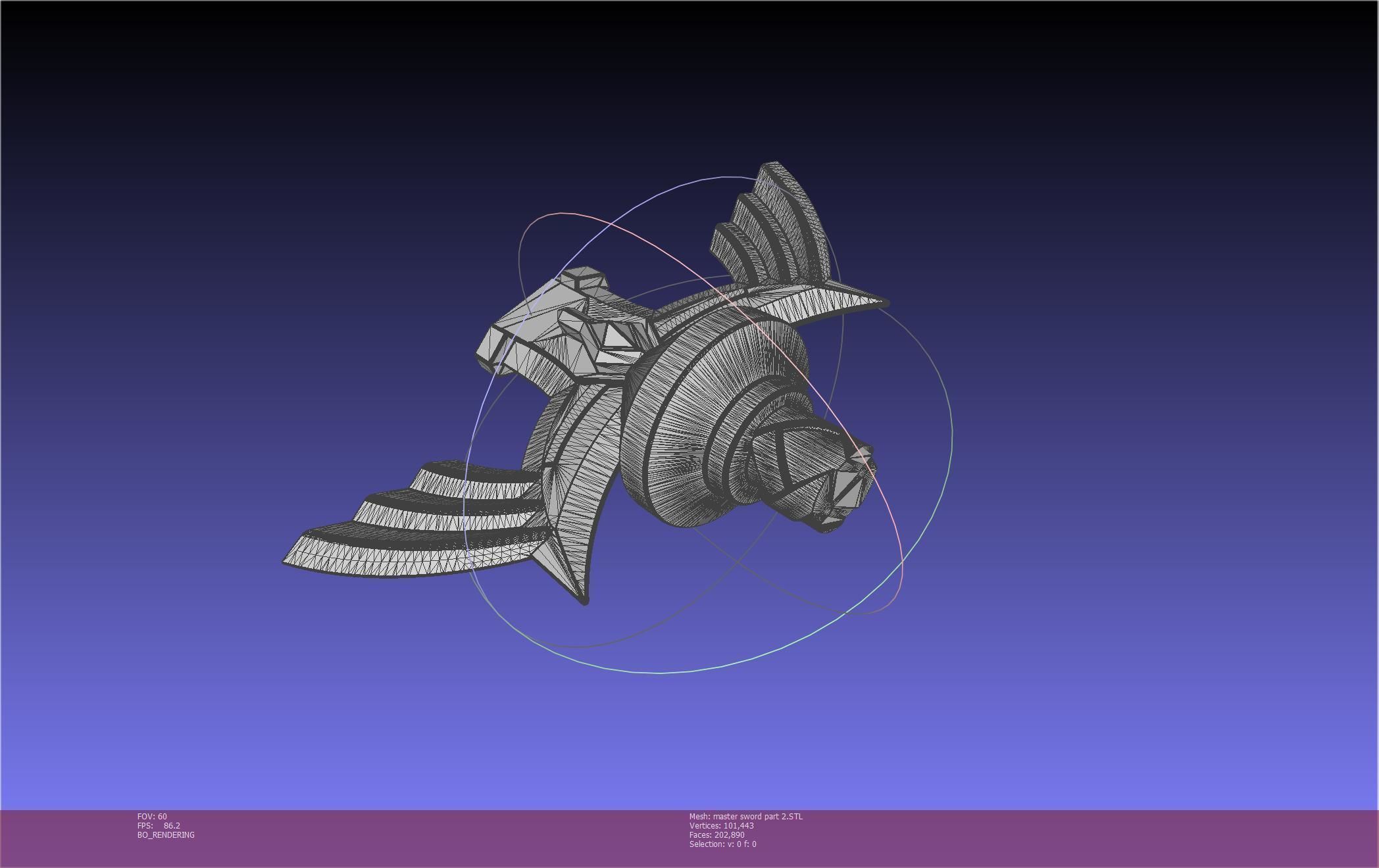Click the Faces: 202,890 count
The image size is (1379, 868).
pos(717,834)
